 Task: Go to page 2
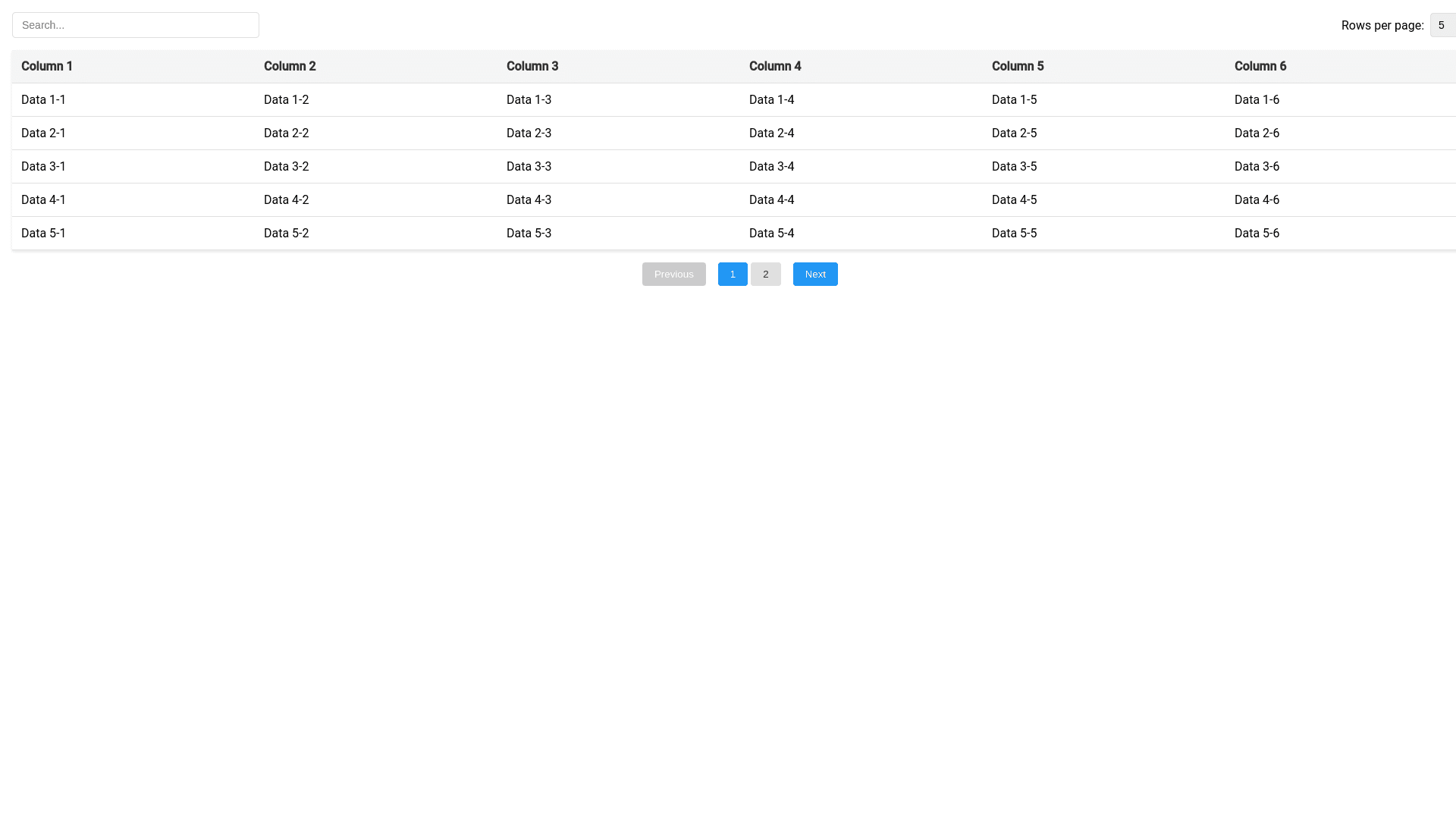765,274
